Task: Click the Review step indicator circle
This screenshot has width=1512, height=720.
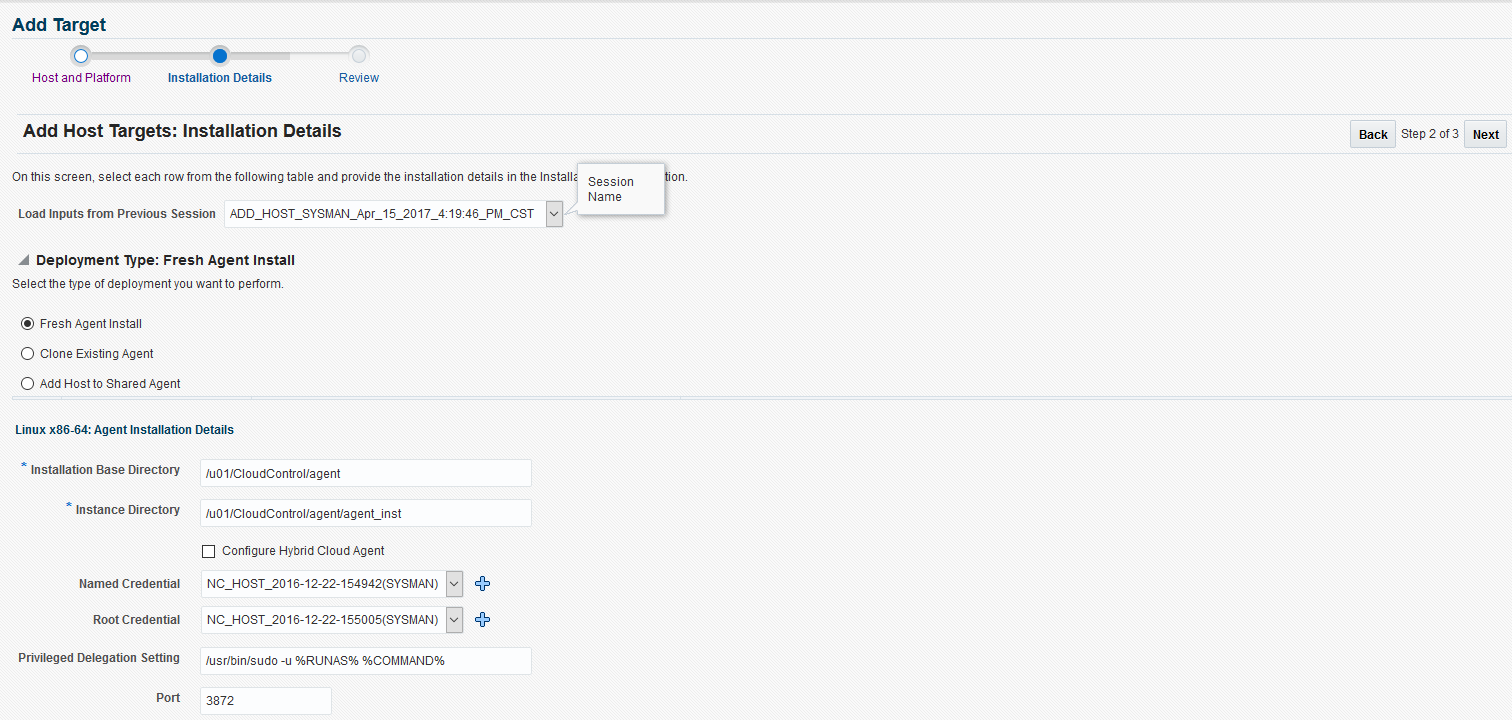Action: click(358, 55)
